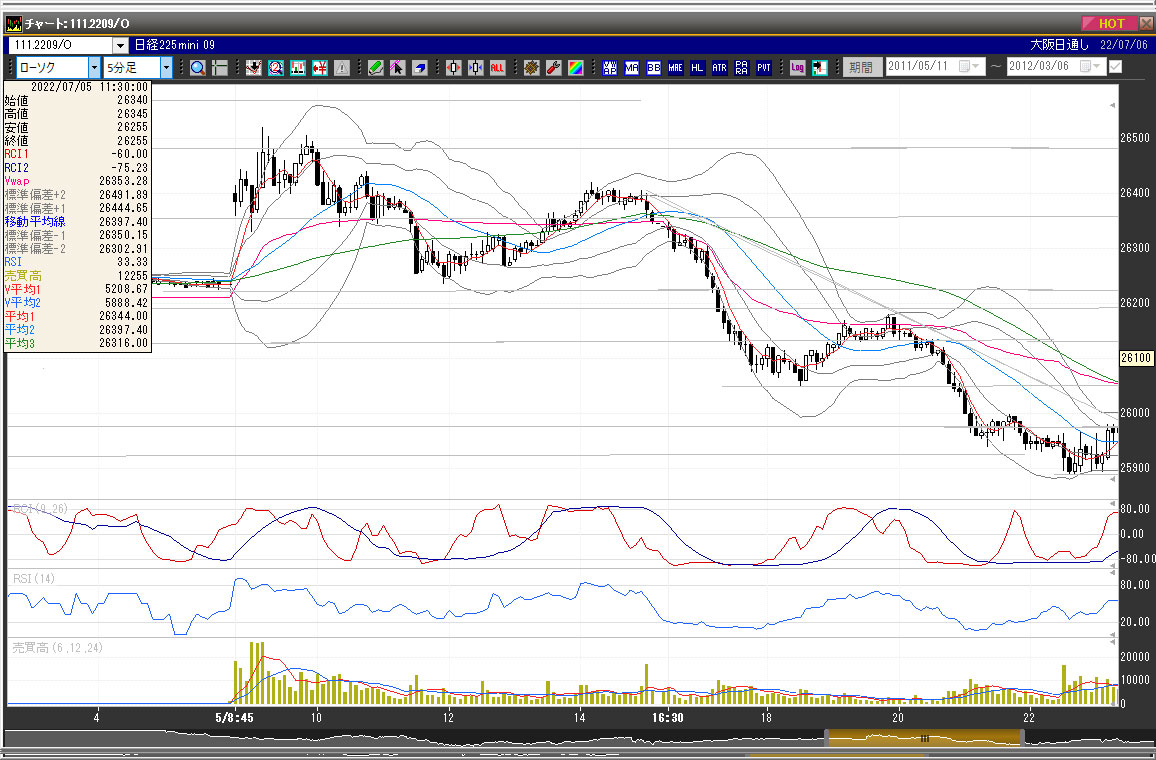This screenshot has width=1156, height=760.
Task: Click the range slider thumb at bottom
Action: click(x=925, y=738)
